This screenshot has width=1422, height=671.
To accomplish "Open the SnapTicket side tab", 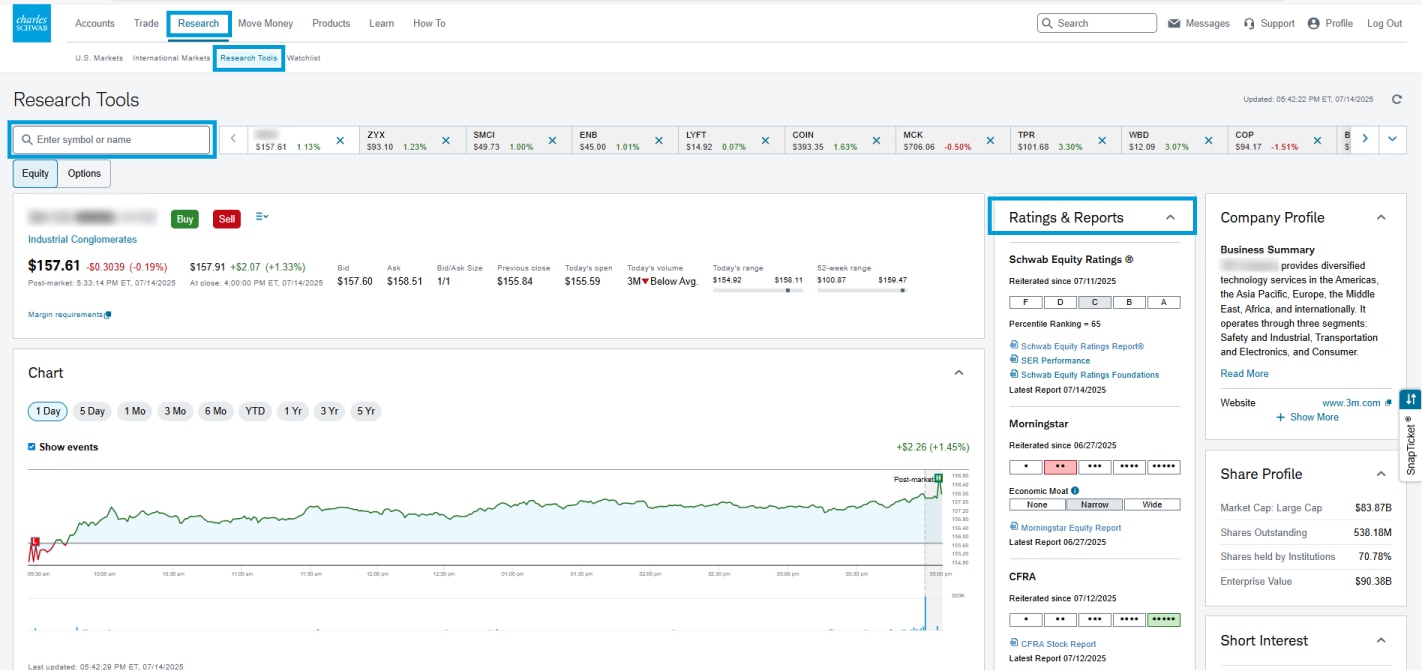I will coord(1410,436).
